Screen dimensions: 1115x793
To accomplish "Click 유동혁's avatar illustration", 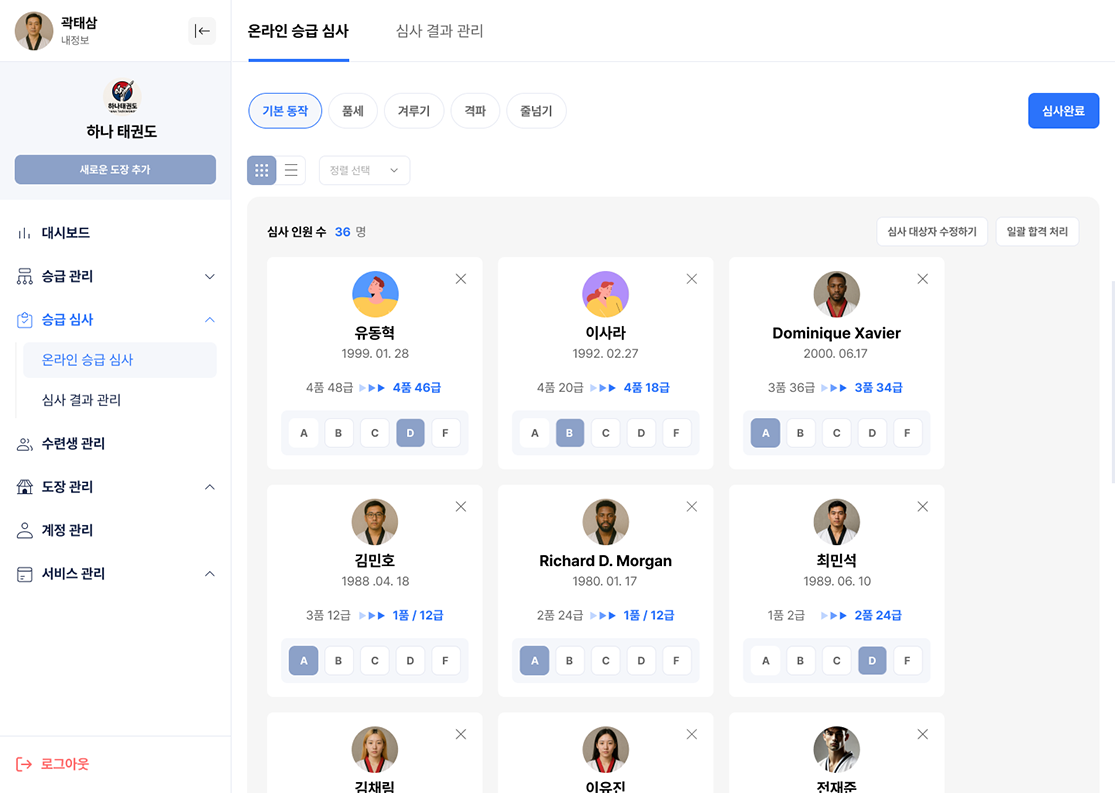I will [375, 294].
